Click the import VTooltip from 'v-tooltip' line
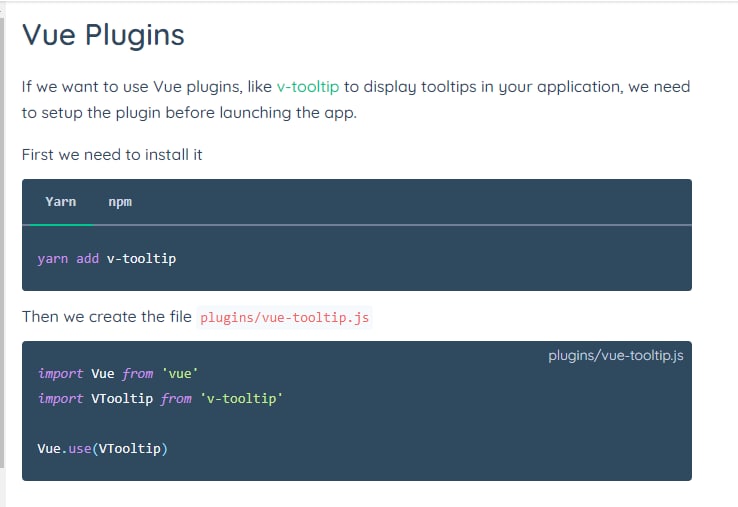 point(160,399)
